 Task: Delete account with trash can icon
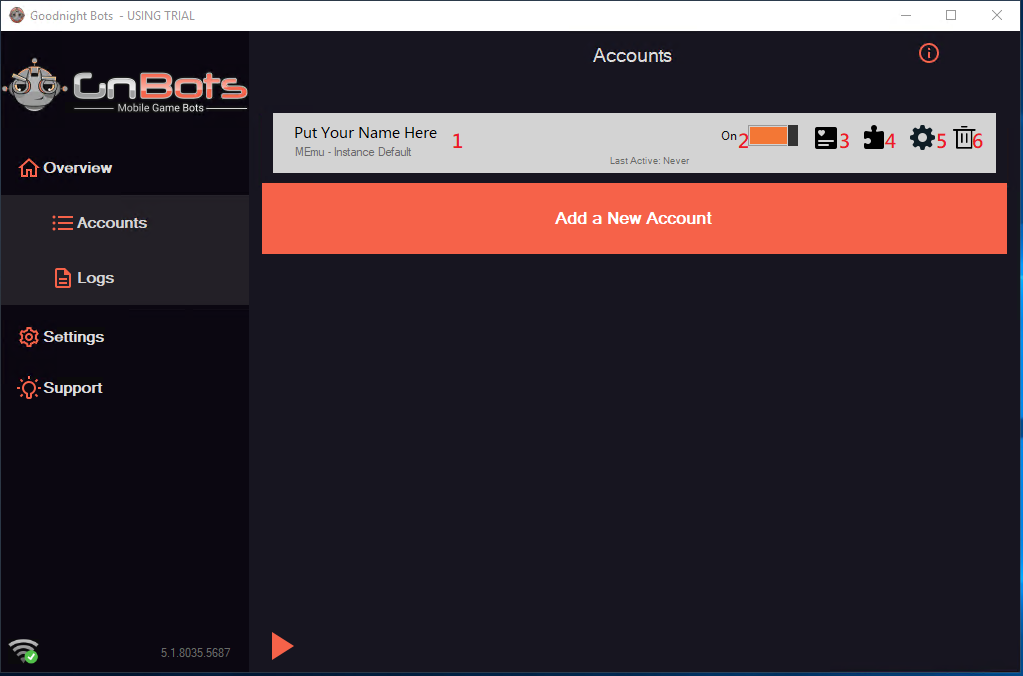(x=963, y=138)
